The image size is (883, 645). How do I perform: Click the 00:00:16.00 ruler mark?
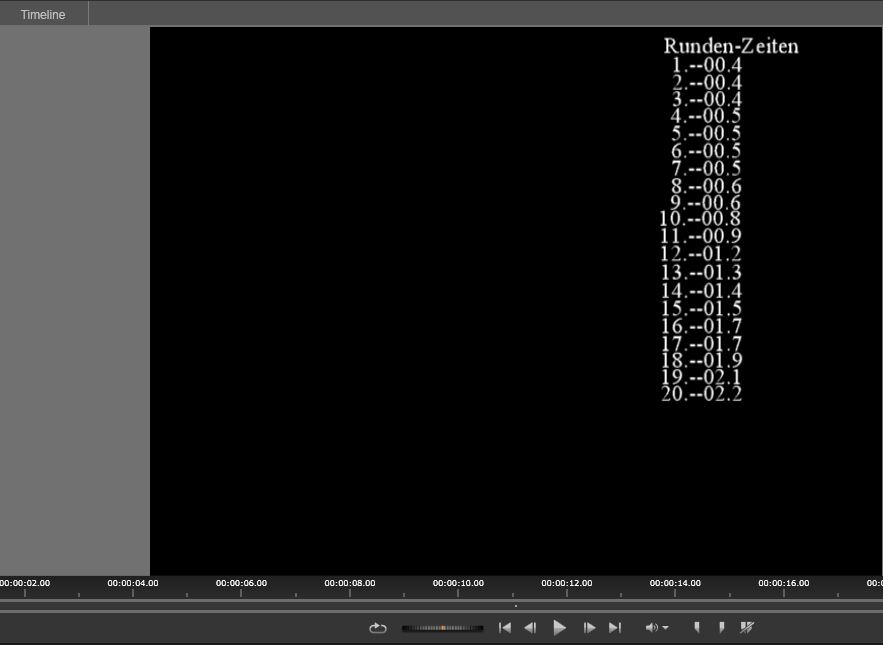(x=783, y=583)
